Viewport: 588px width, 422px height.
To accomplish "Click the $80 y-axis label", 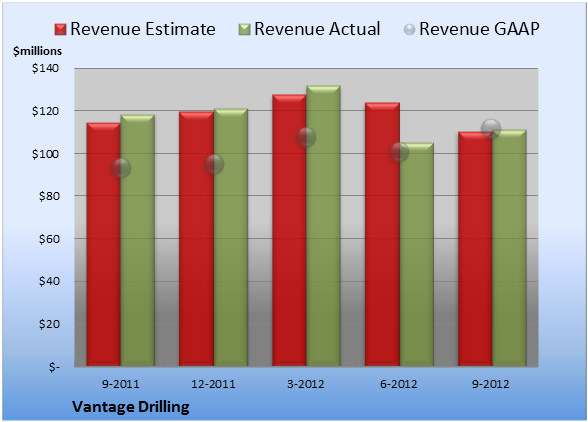I will [49, 196].
